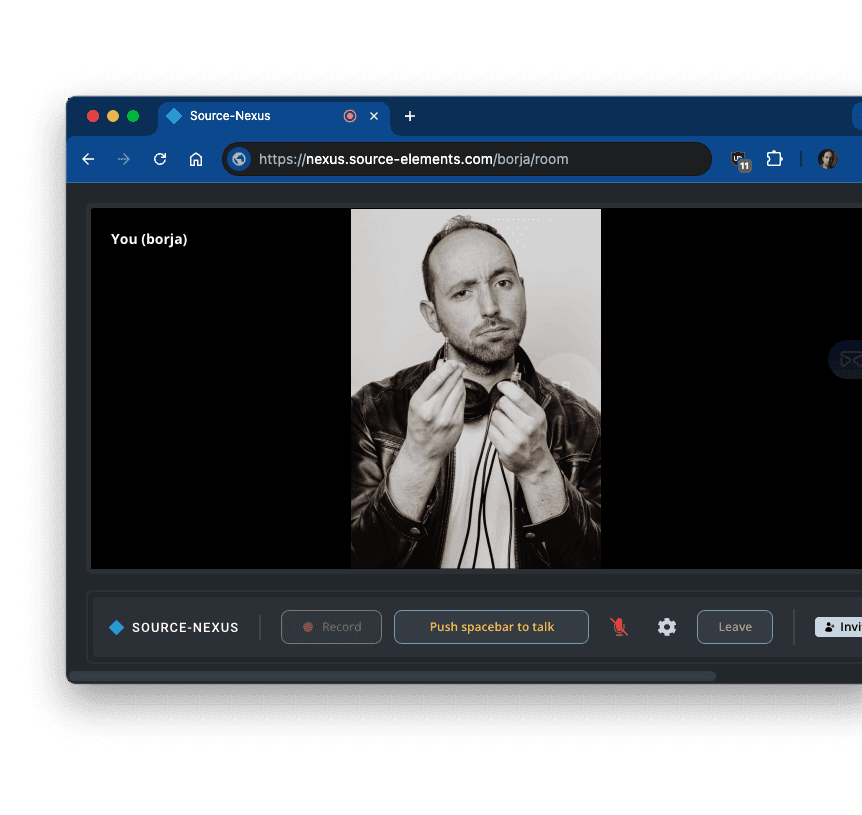Click the Source-Nexus diamond logo in bottom bar
The width and height of the screenshot is (862, 815).
[117, 628]
